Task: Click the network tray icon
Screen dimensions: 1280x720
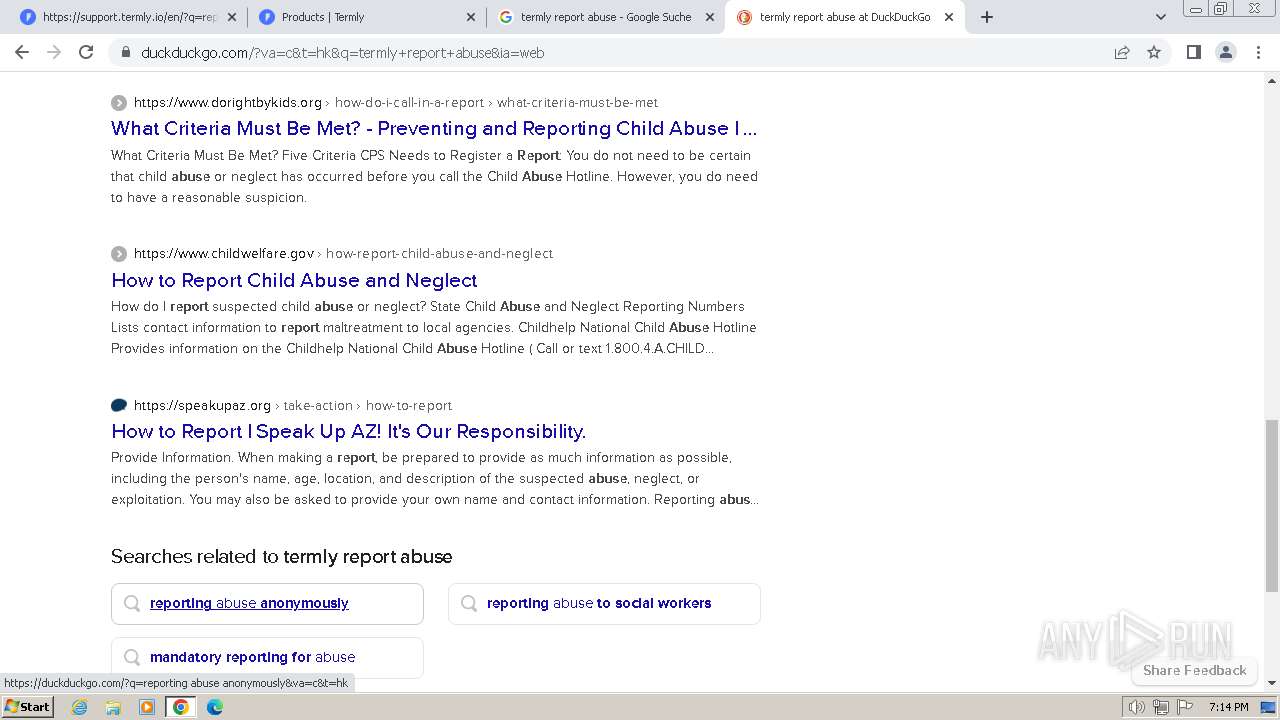Action: pos(1161,707)
